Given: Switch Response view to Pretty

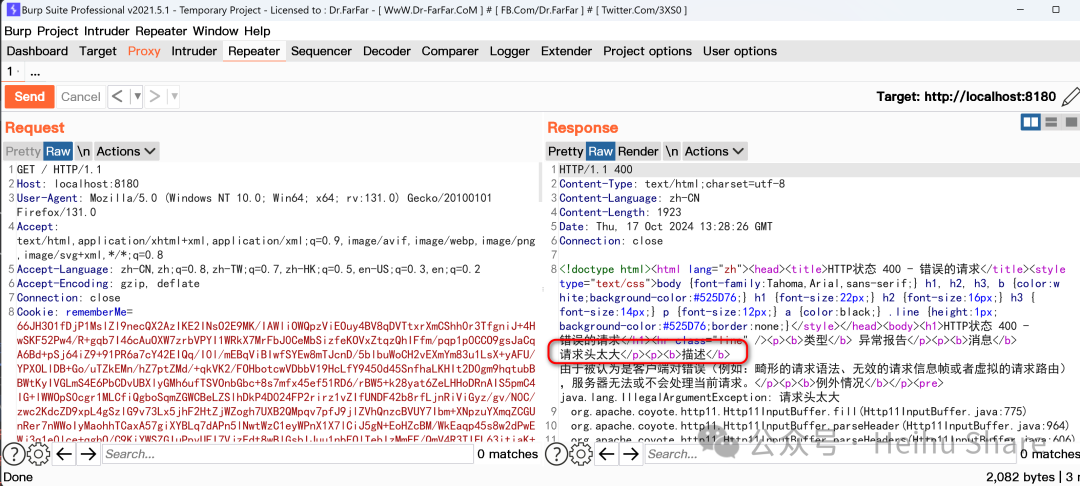Looking at the screenshot, I should pos(565,151).
